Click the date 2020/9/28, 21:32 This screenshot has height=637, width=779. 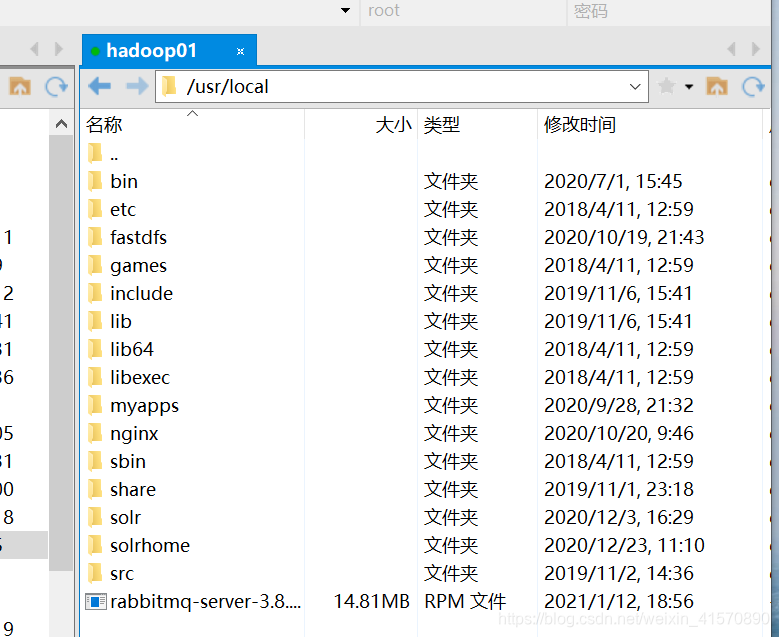(619, 405)
